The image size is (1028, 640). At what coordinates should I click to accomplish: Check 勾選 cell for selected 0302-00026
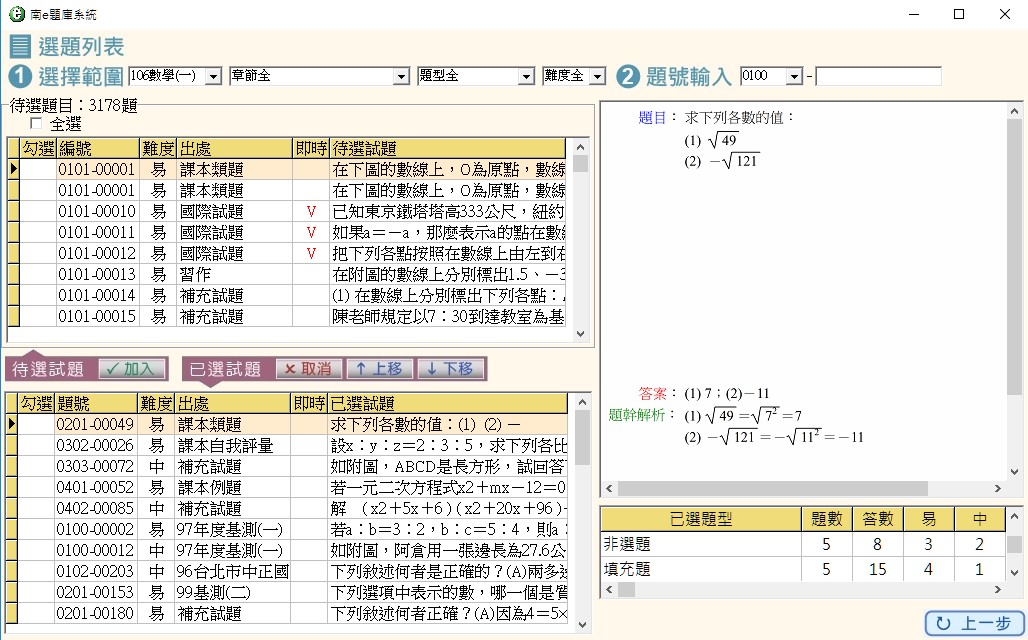37,445
